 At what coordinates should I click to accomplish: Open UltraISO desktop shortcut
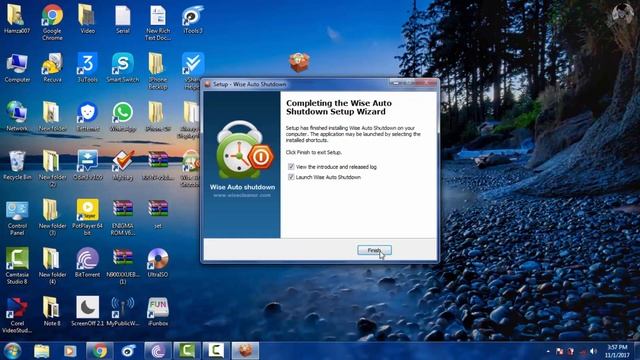pos(158,263)
